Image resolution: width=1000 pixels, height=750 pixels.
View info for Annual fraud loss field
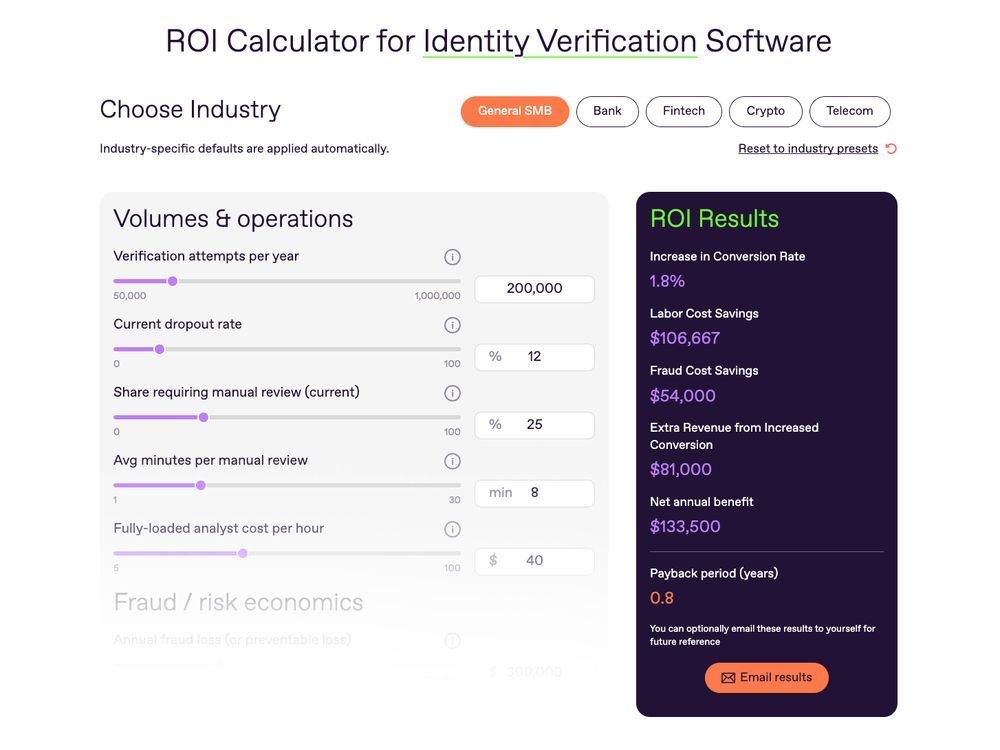coord(452,640)
